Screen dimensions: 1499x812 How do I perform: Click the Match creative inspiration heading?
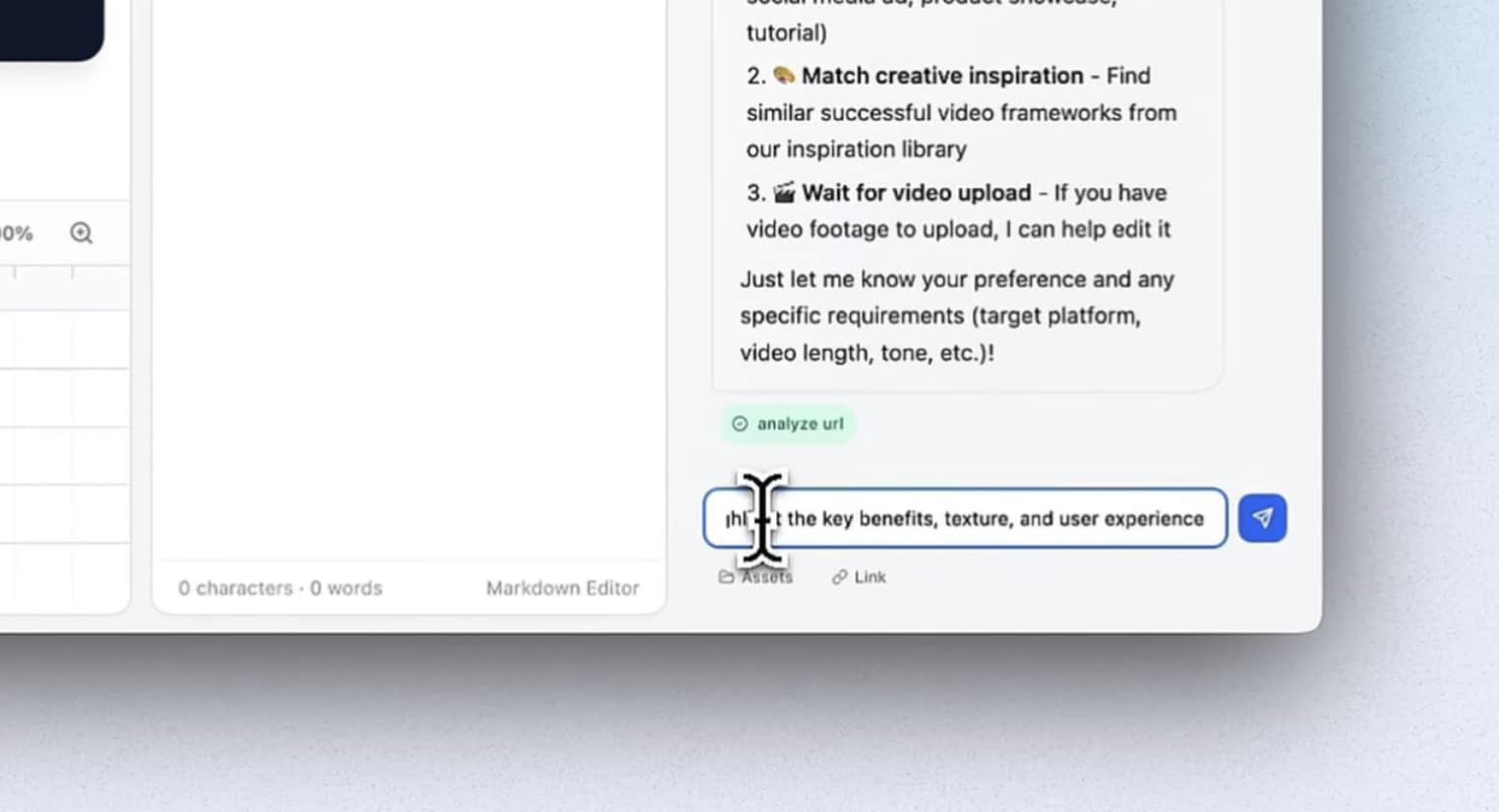pos(942,76)
